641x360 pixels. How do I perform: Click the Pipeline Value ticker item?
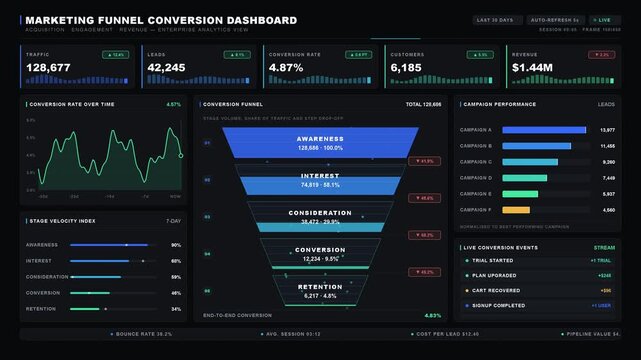tap(591, 334)
